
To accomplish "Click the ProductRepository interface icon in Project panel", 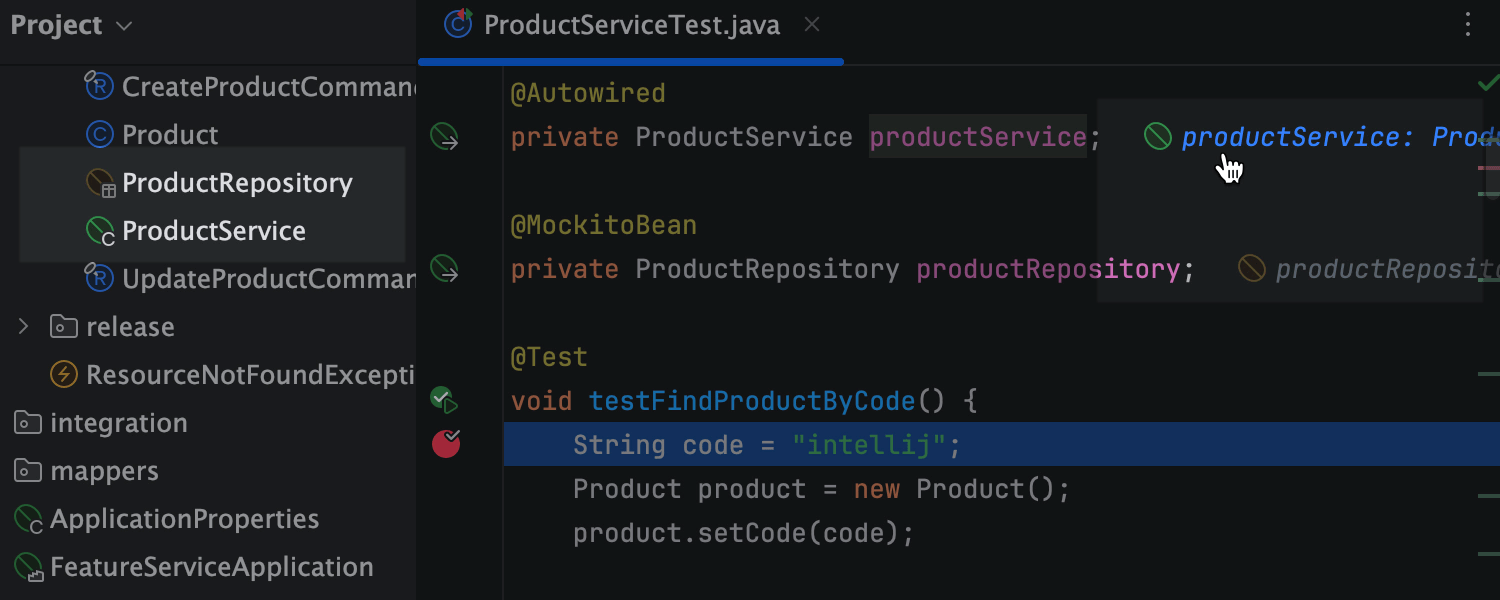I will click(99, 182).
